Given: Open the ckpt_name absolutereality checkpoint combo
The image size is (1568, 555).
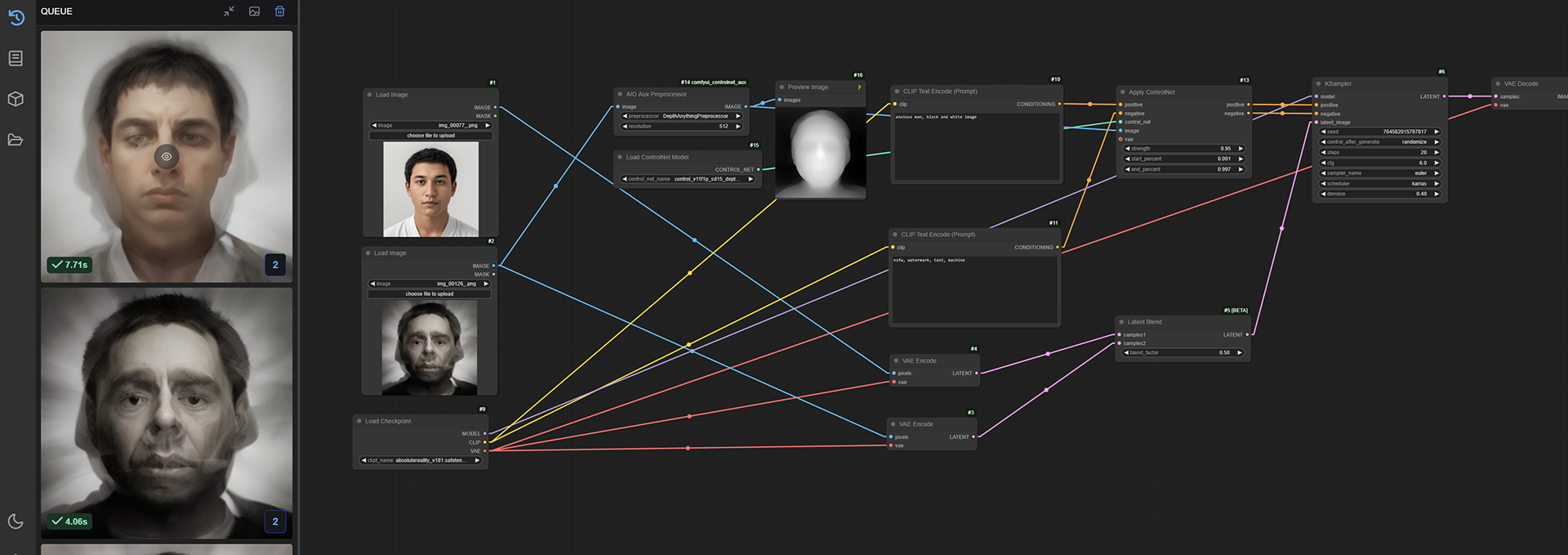Looking at the screenshot, I should pyautogui.click(x=421, y=460).
